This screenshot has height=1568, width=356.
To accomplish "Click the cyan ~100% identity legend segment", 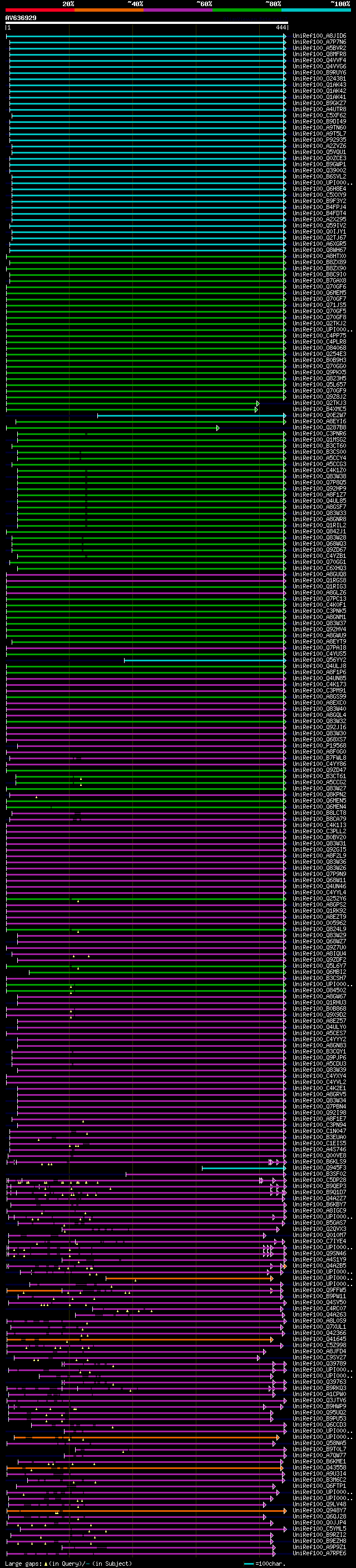I will click(316, 10).
